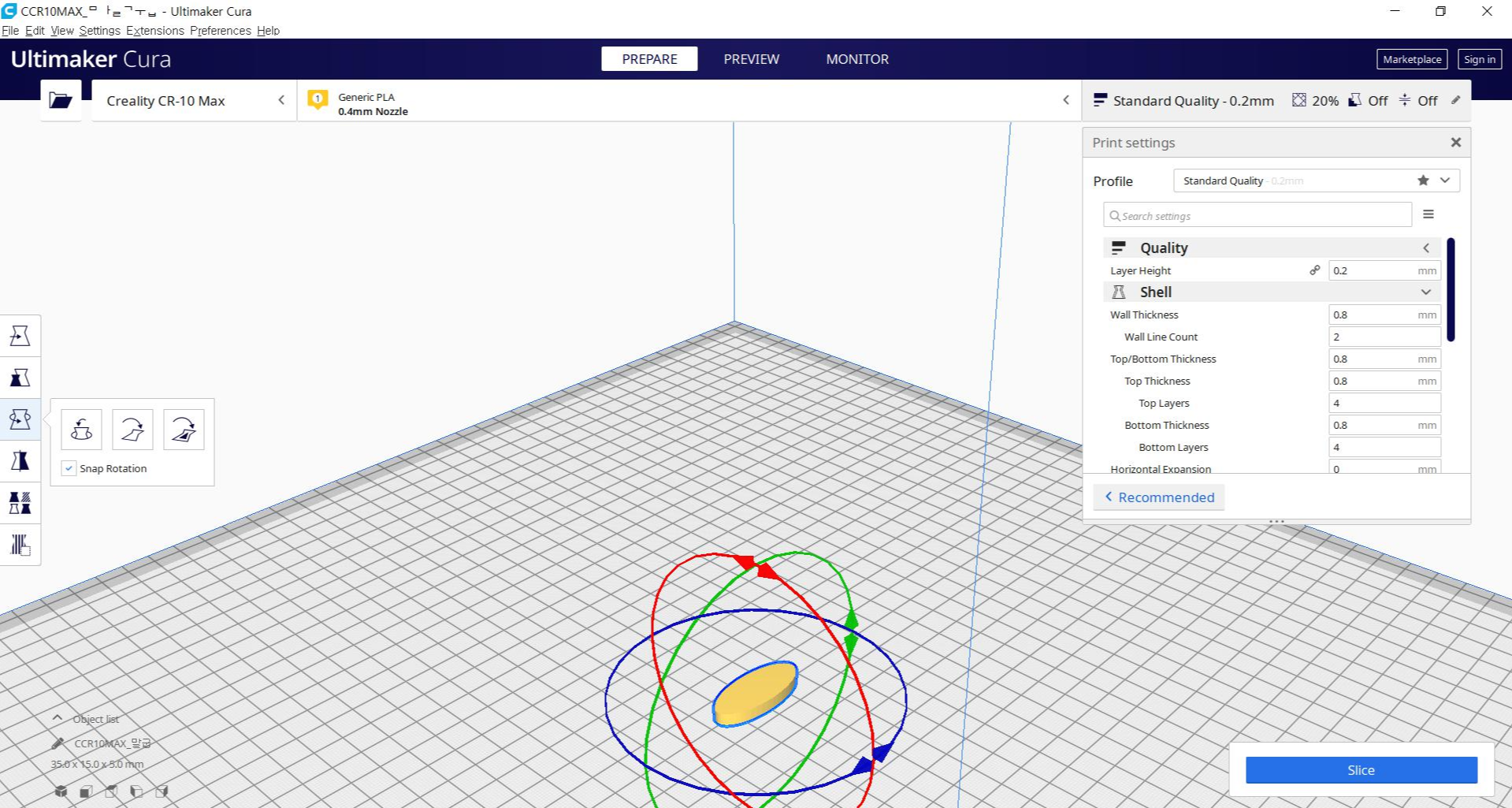Switch to right side view icon
Screen dimensions: 1512x808
tap(162, 791)
